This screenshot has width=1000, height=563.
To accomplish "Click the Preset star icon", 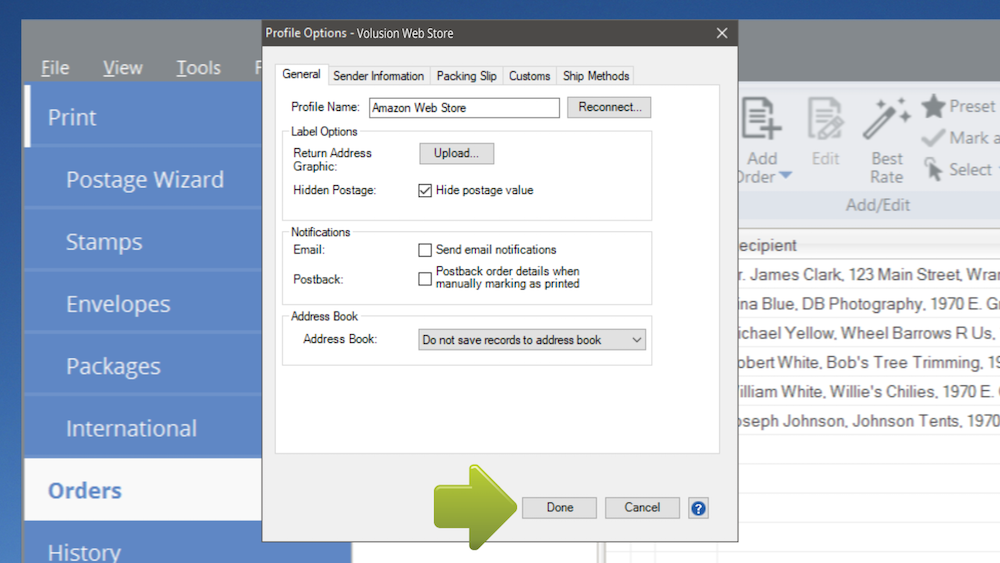I will point(933,106).
